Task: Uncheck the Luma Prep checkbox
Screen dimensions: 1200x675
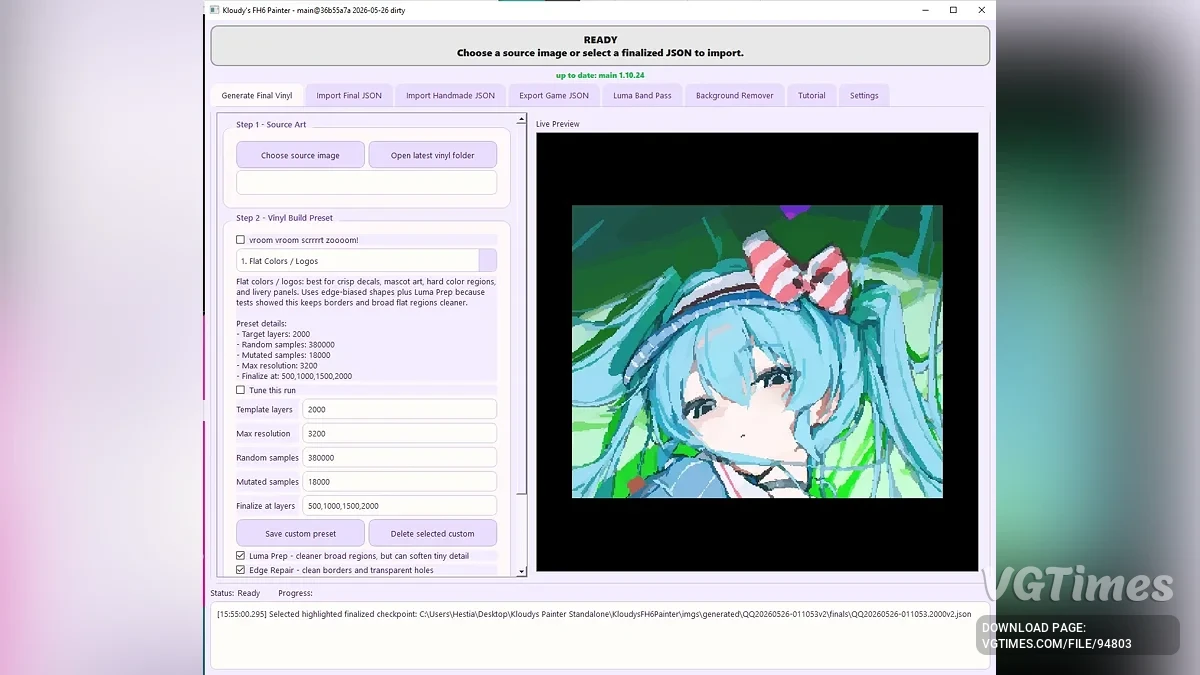Action: (x=240, y=555)
